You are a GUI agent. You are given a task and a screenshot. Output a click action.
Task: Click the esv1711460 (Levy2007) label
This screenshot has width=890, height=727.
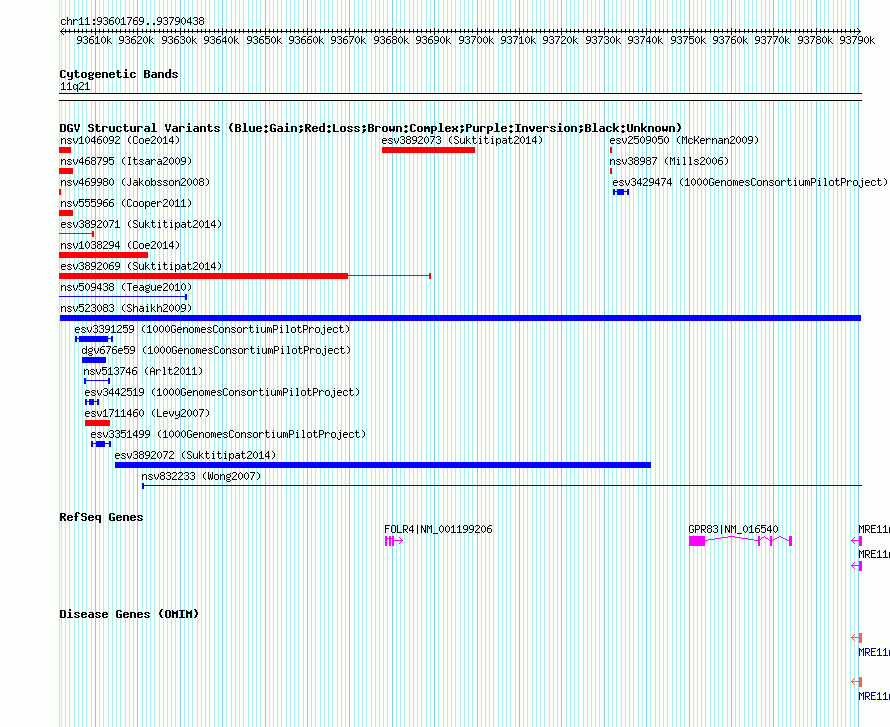coord(147,413)
